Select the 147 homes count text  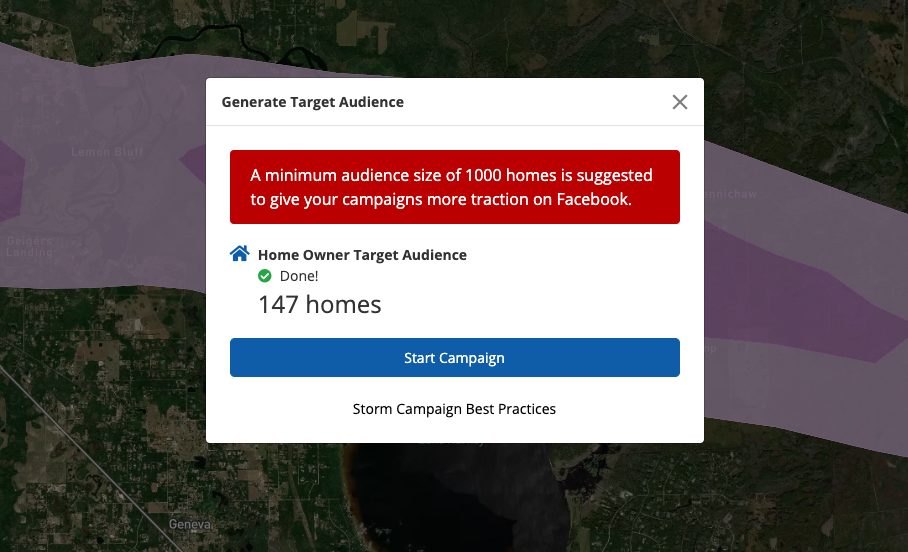pyautogui.click(x=319, y=305)
